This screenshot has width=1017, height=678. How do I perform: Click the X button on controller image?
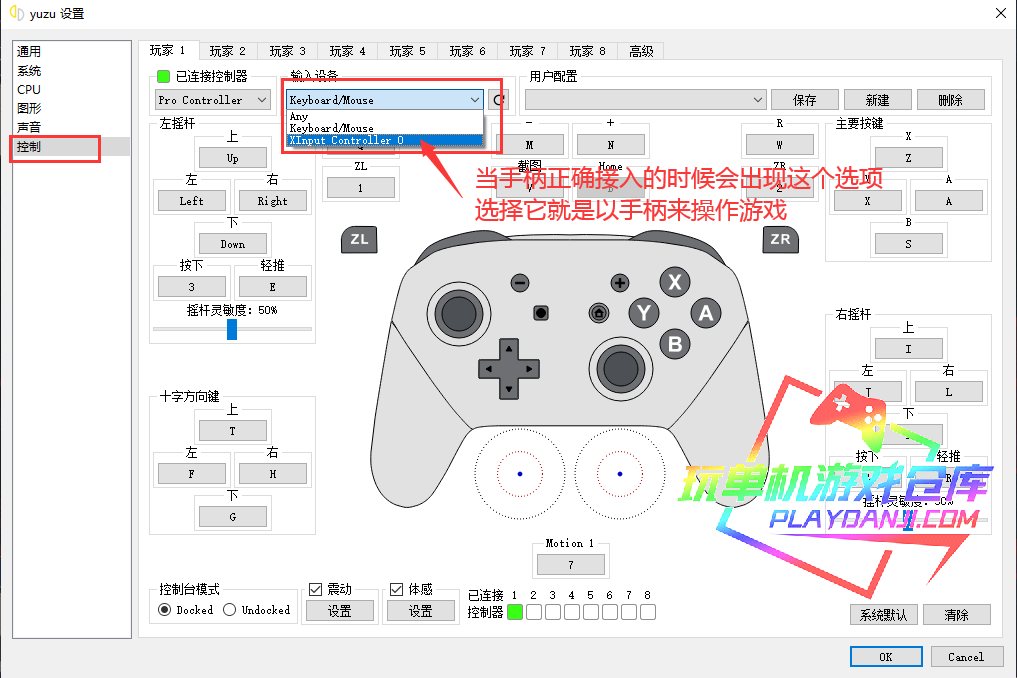tap(675, 282)
